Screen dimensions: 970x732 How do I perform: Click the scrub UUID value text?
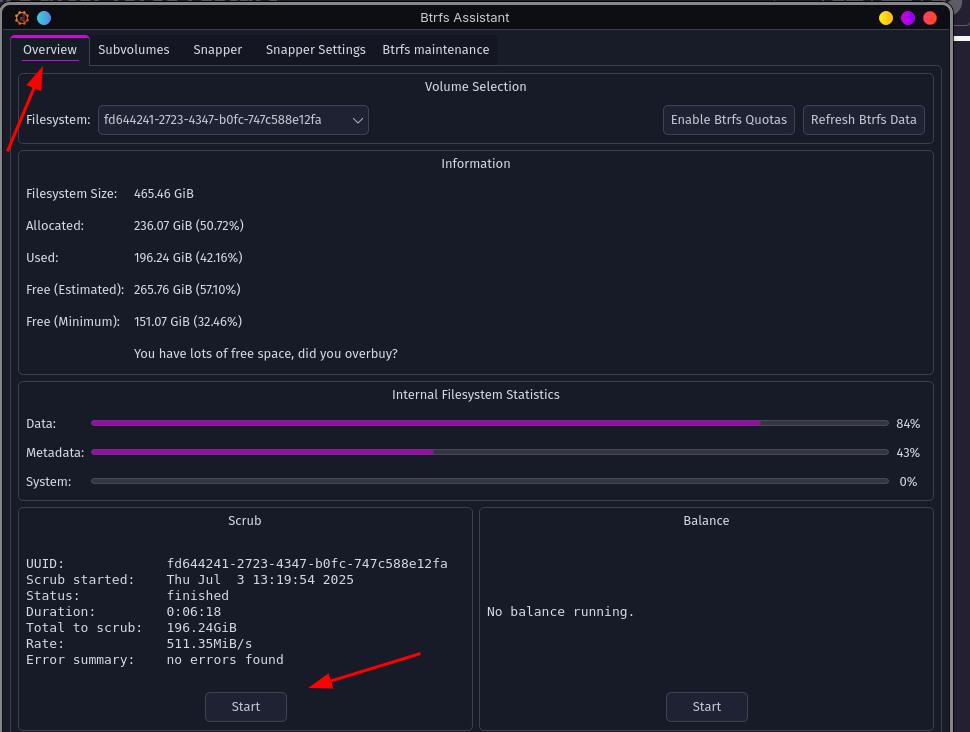click(307, 564)
